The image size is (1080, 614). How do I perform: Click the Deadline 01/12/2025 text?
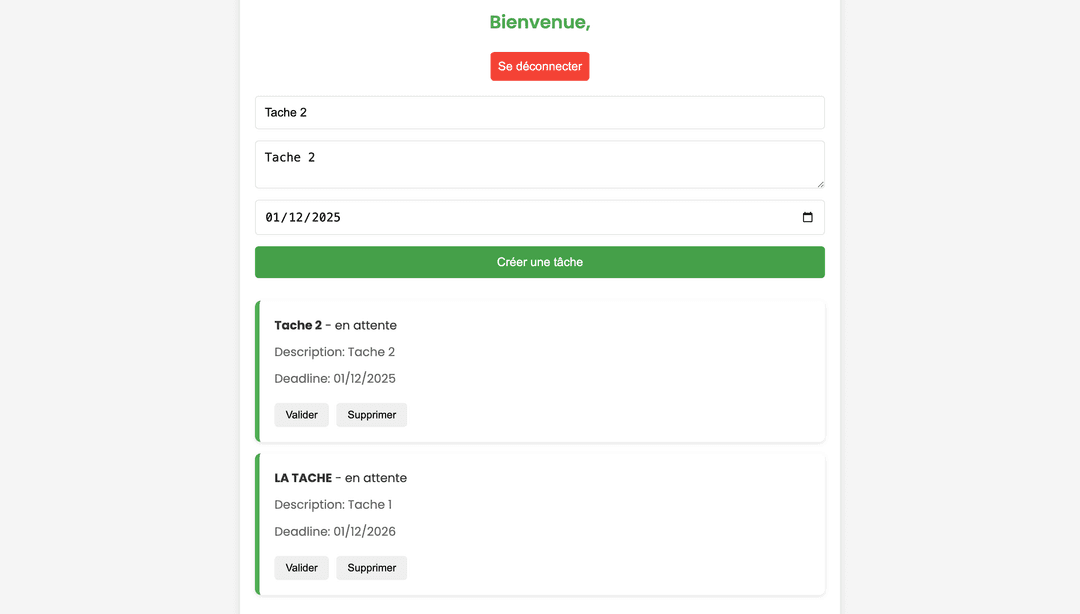coord(335,378)
